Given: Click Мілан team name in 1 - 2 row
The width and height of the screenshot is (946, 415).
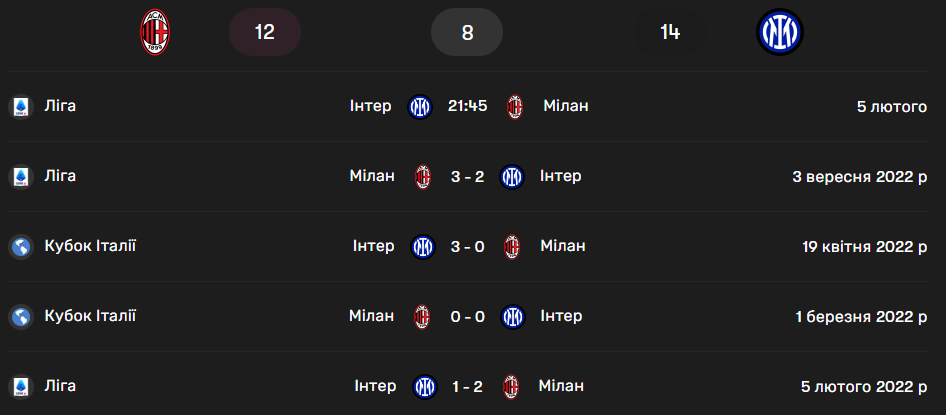Looking at the screenshot, I should coord(560,386).
